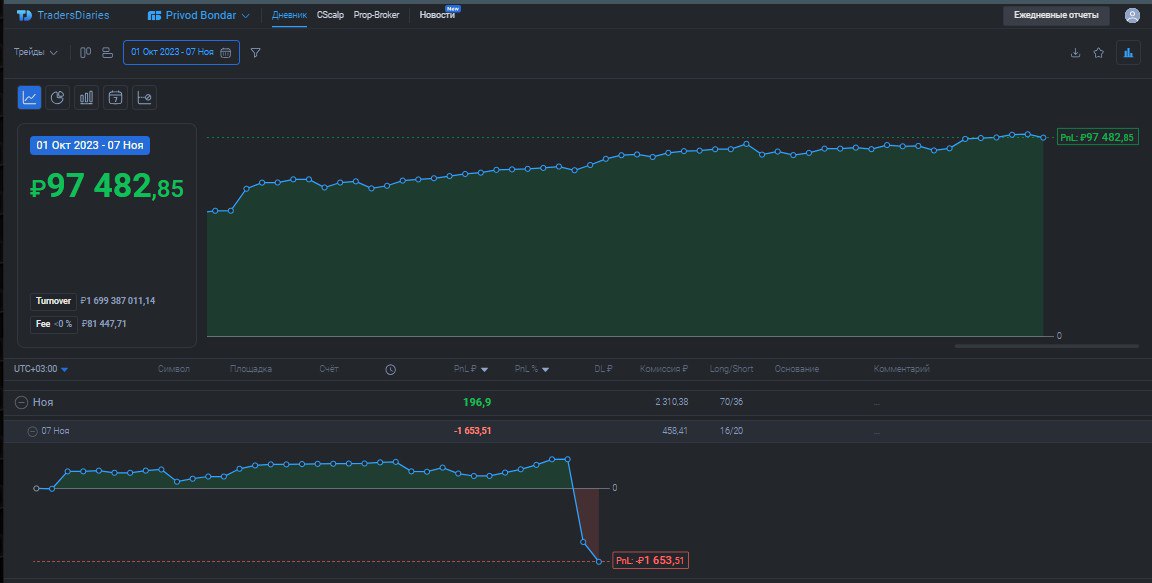Open the Трейды dropdown

tap(35, 52)
